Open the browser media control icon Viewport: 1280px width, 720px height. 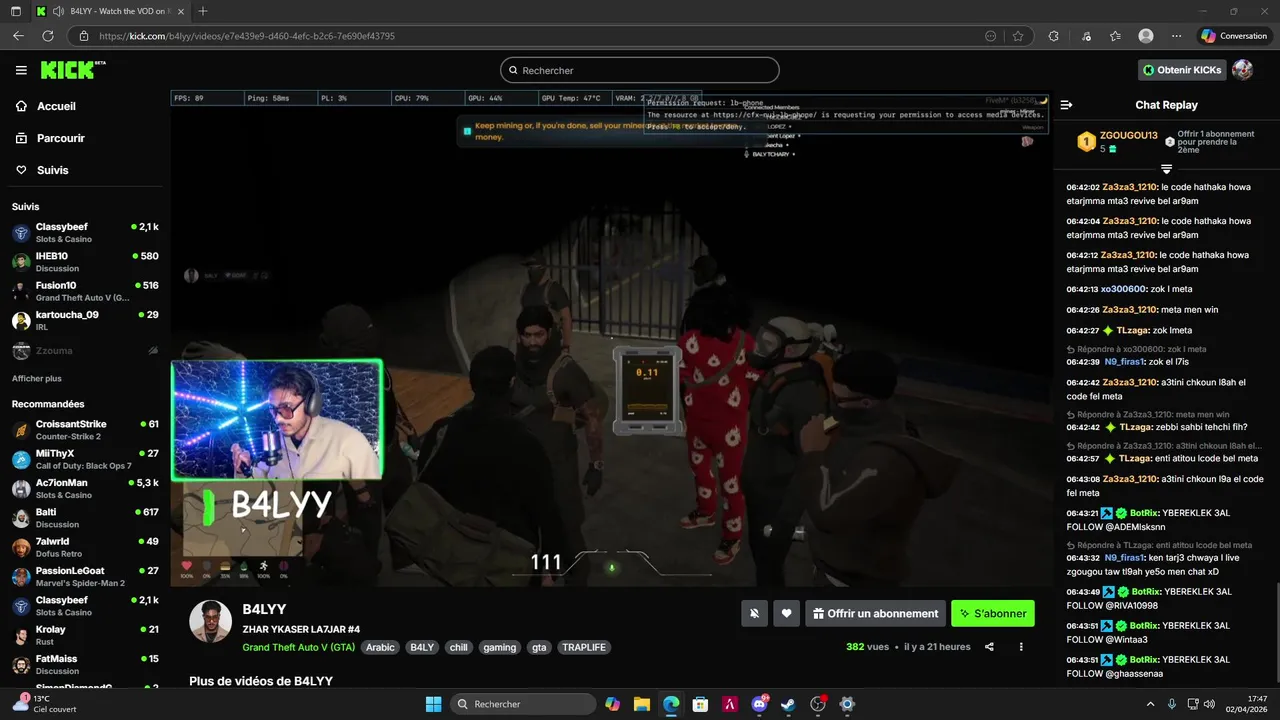coord(1086,36)
